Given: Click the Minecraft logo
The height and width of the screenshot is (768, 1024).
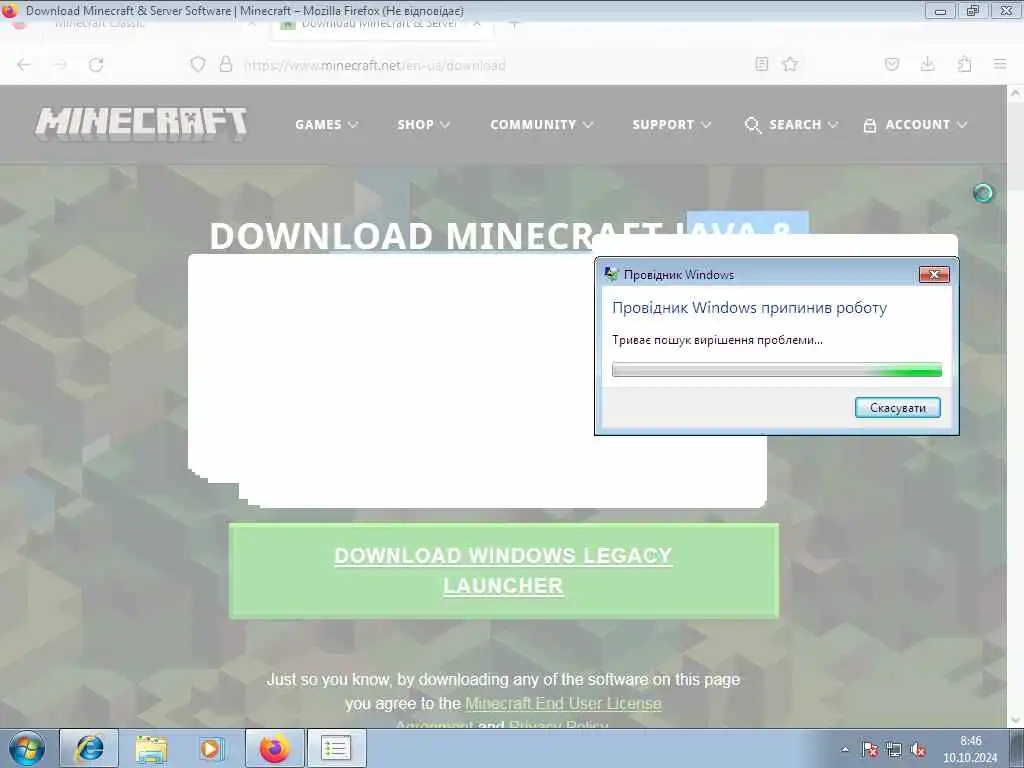Looking at the screenshot, I should tap(141, 124).
